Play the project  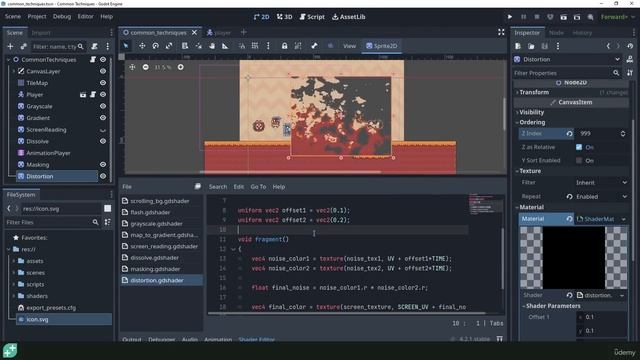(510, 17)
